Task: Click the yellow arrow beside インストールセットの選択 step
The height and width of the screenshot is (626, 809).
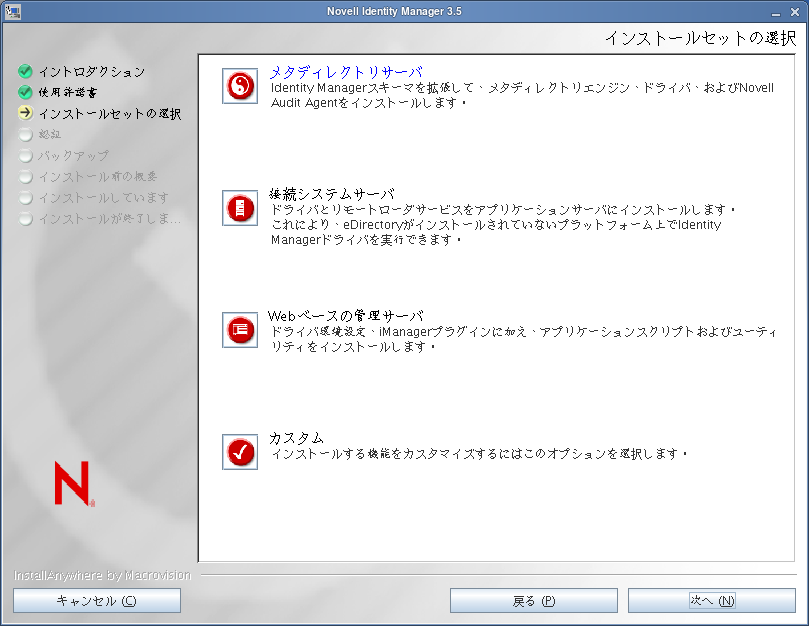Action: coord(25,113)
